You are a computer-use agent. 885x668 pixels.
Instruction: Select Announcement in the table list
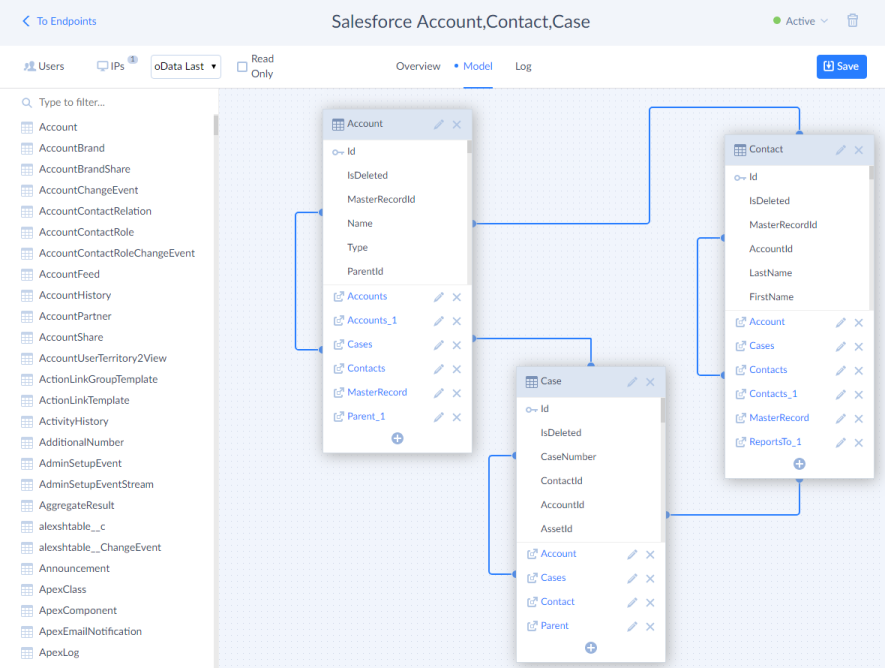click(x=74, y=568)
